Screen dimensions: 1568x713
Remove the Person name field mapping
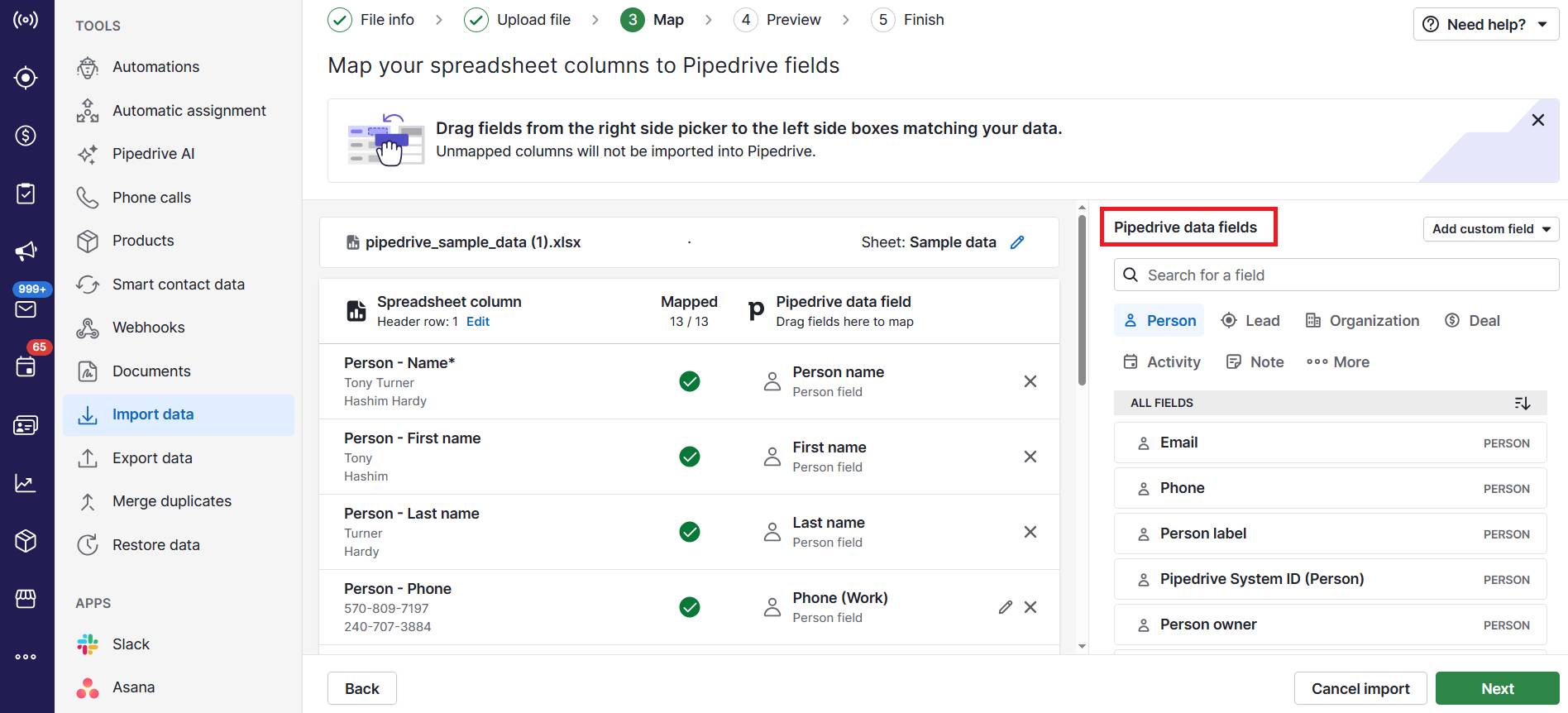point(1030,381)
